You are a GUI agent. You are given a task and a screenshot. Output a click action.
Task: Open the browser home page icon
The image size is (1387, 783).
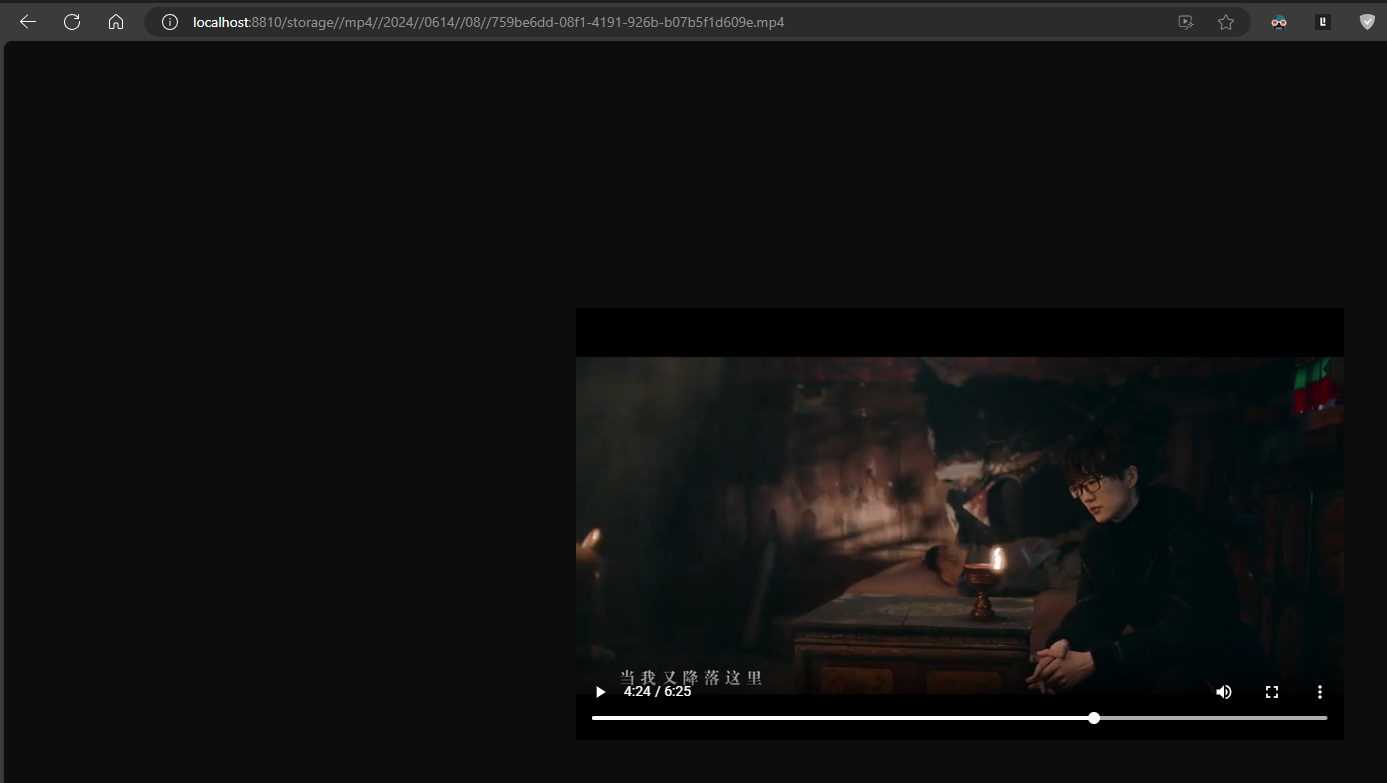tap(116, 22)
